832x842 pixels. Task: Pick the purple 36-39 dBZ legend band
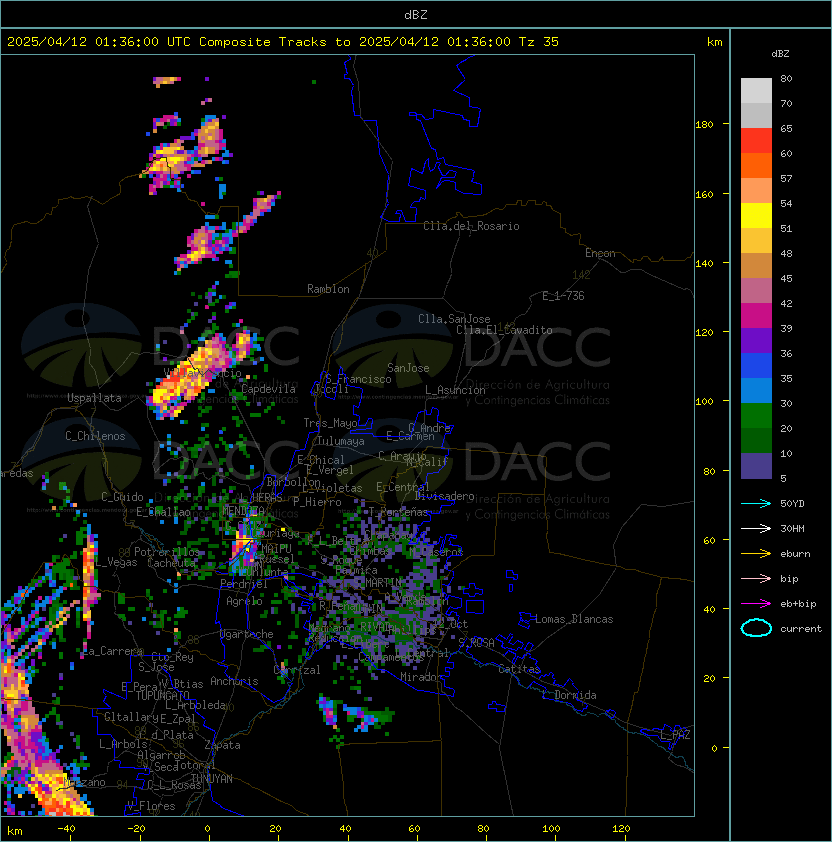(756, 340)
